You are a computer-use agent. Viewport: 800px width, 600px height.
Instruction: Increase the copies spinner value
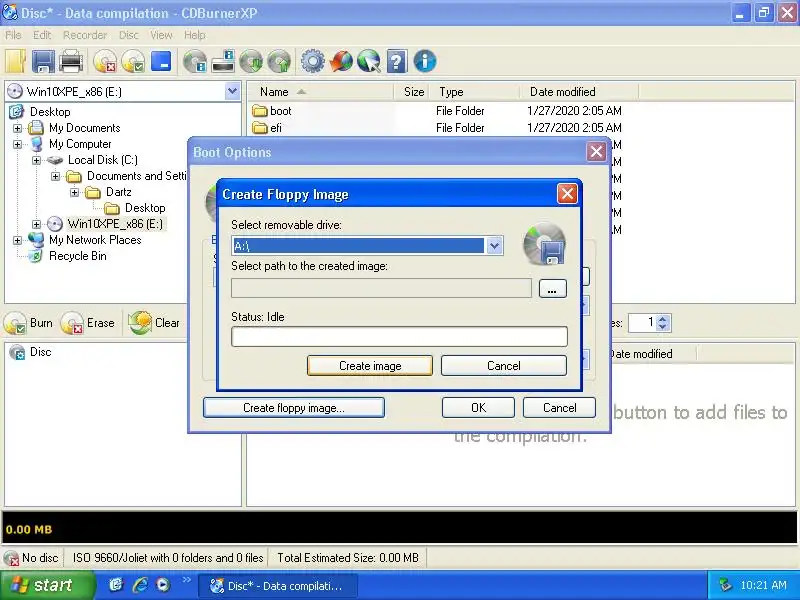[662, 318]
